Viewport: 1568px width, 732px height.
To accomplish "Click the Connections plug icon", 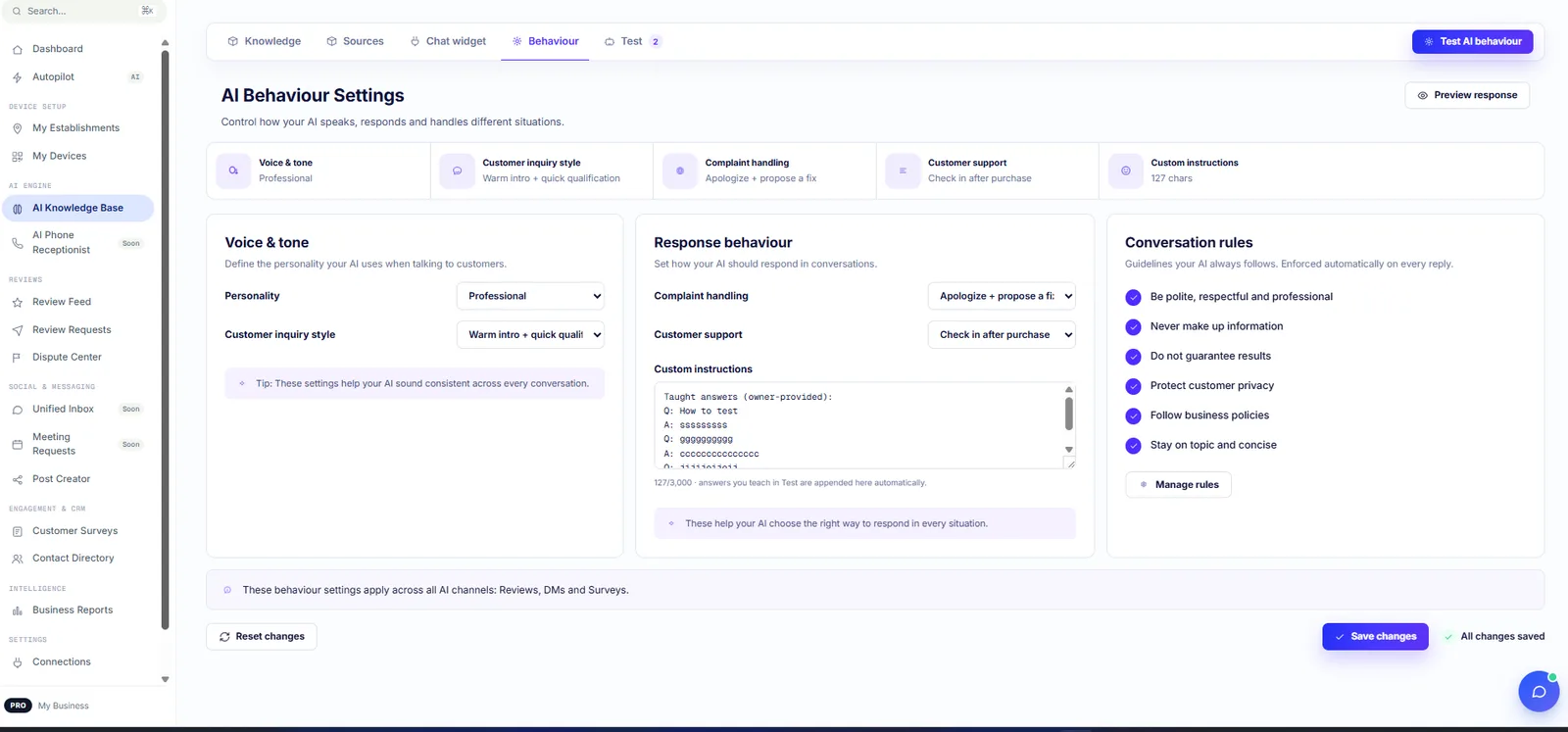I will [18, 662].
